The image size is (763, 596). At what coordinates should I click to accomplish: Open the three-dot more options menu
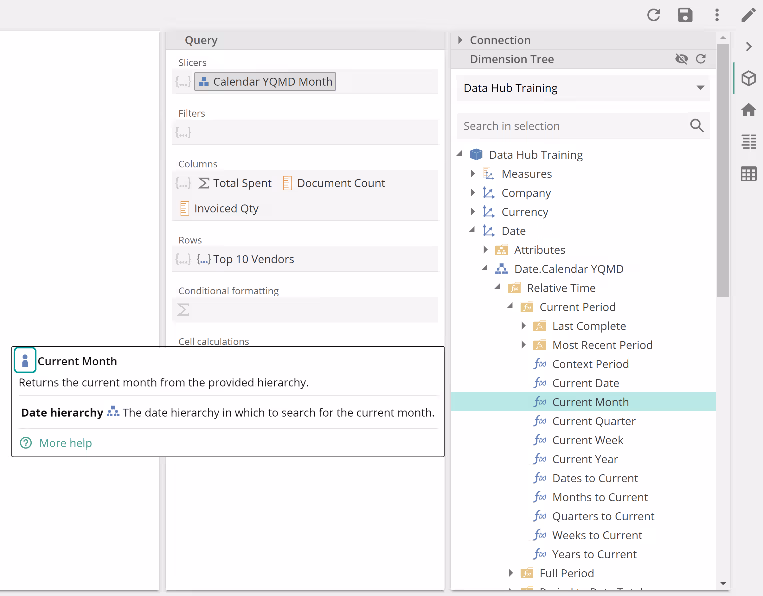[717, 15]
